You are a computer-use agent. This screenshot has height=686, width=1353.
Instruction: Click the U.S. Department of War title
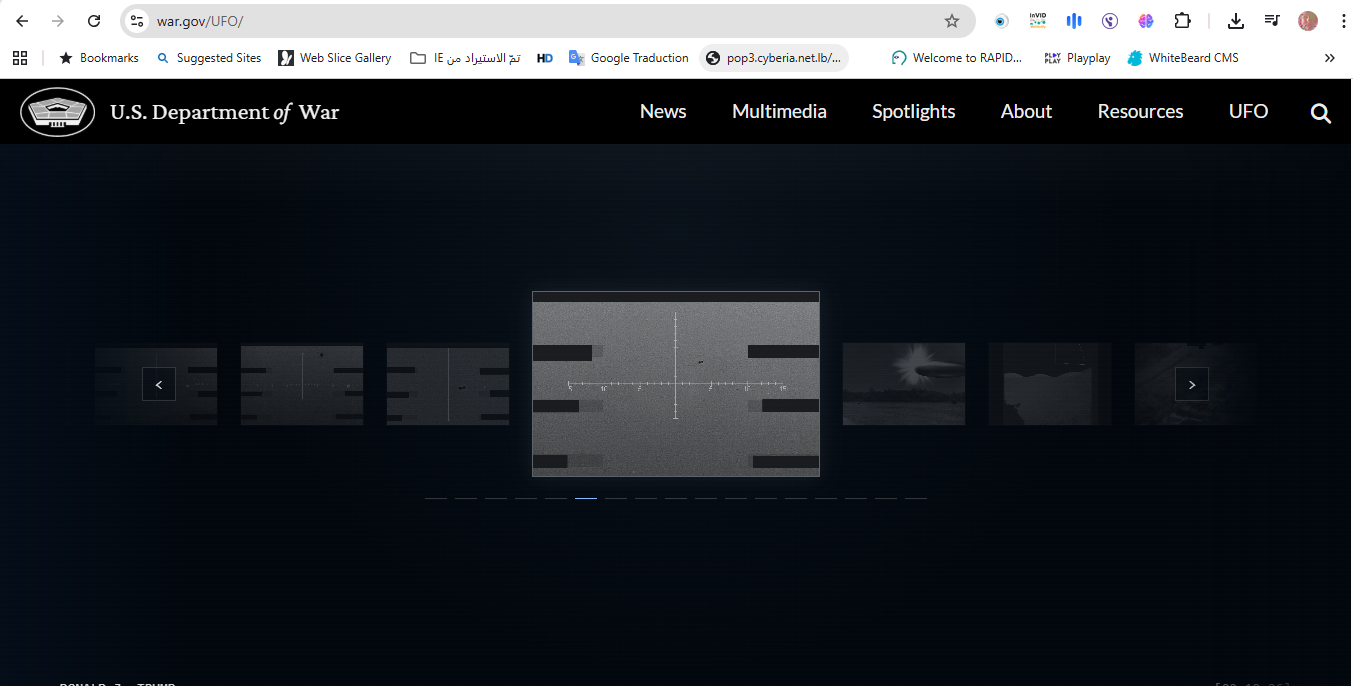pyautogui.click(x=225, y=112)
